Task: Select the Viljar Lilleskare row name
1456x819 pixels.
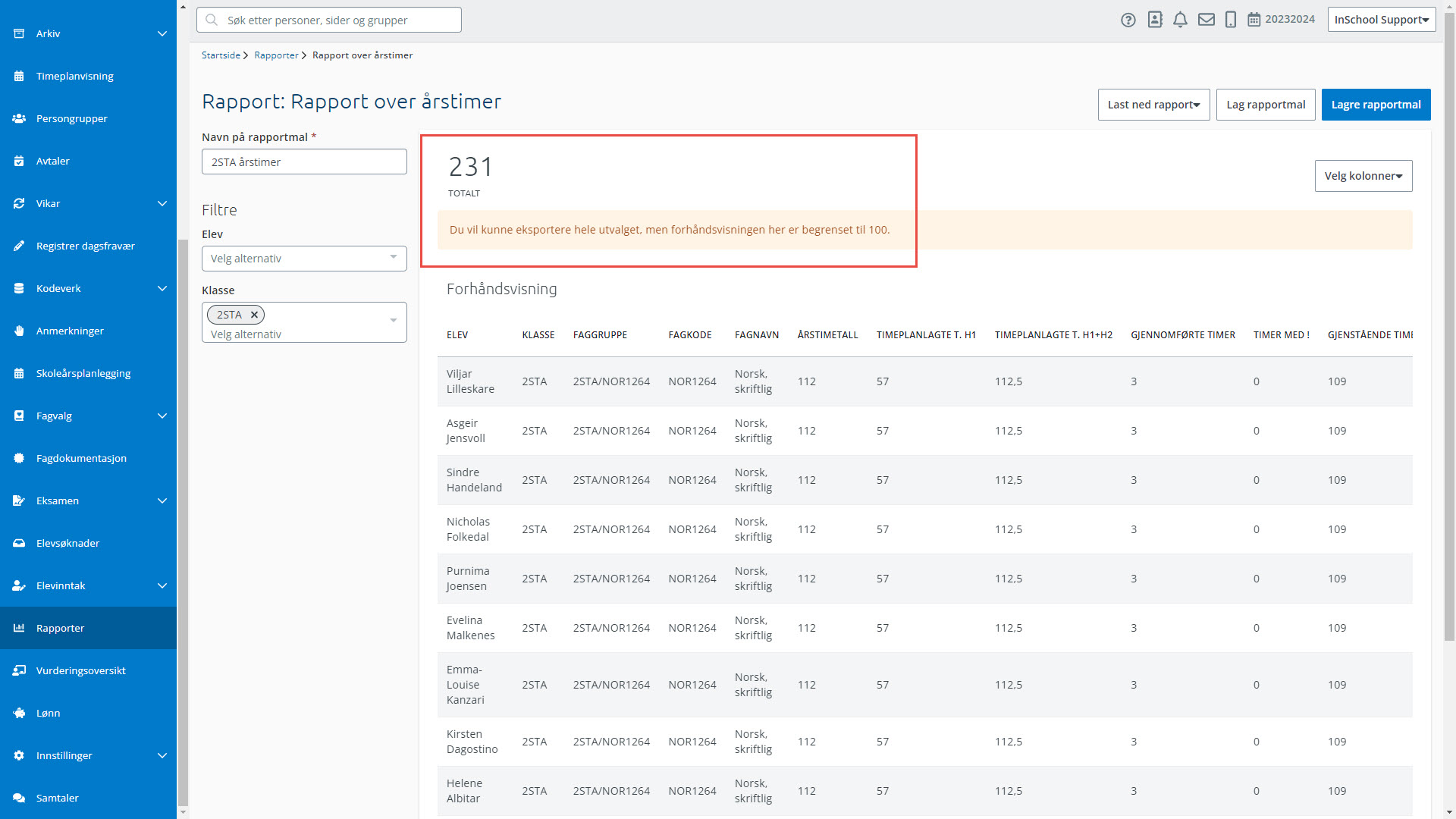Action: 470,381
